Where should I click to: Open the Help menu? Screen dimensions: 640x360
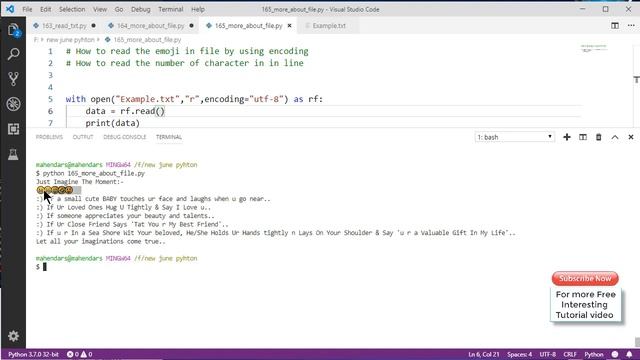point(198,9)
